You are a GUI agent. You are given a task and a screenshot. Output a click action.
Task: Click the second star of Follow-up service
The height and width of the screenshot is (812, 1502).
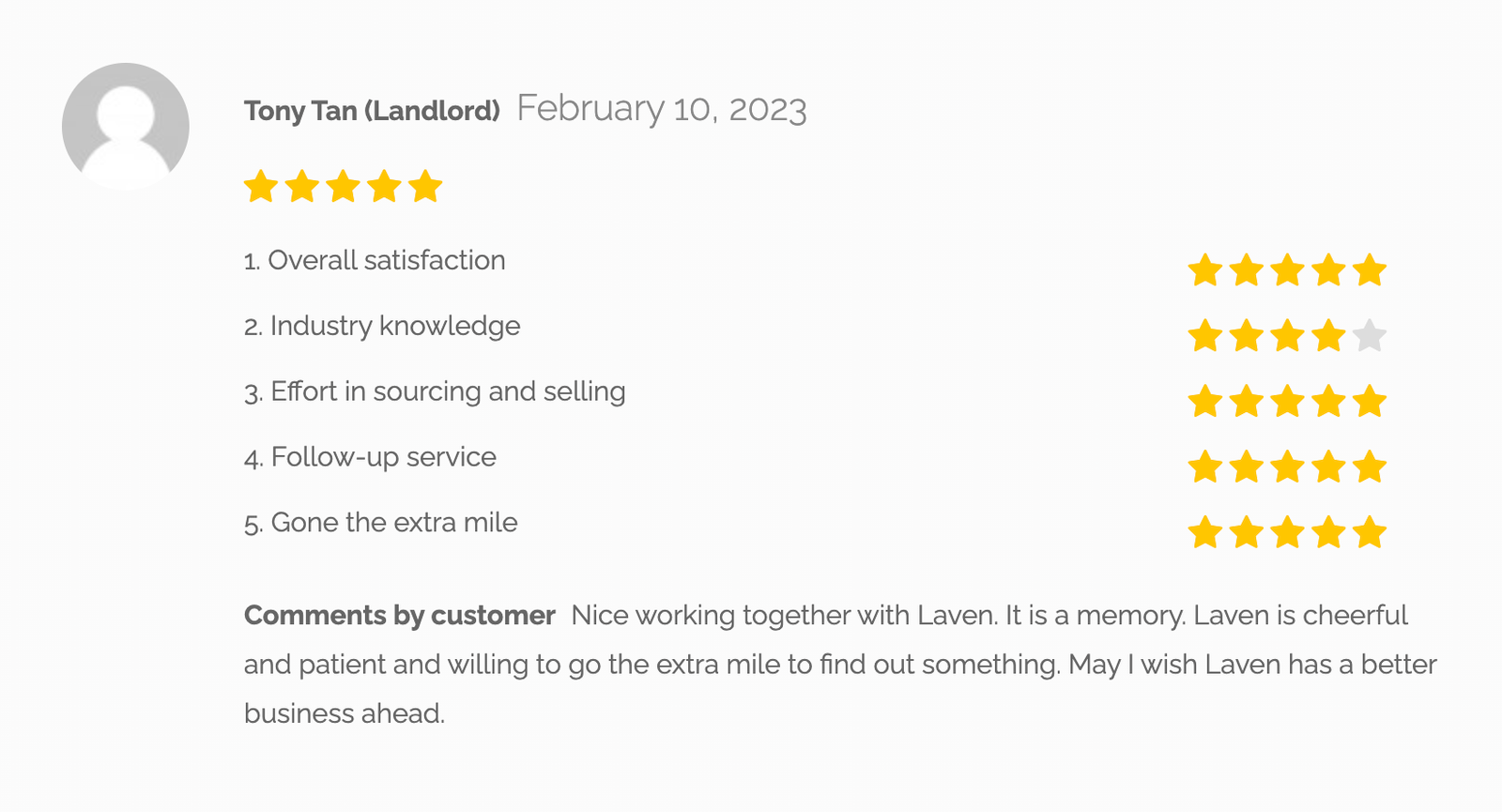pyautogui.click(x=1246, y=467)
